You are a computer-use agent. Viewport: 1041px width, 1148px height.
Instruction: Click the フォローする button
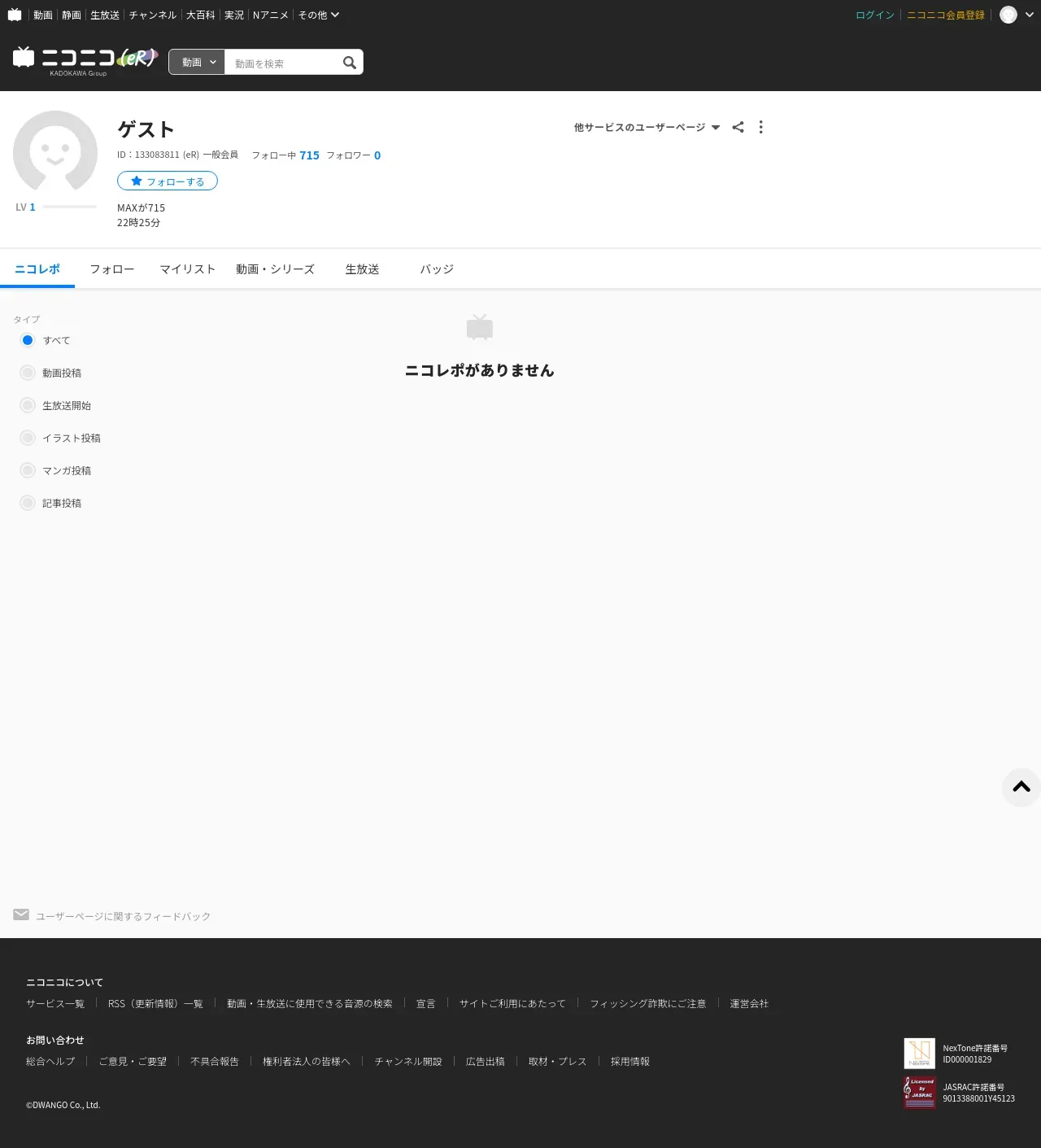168,181
